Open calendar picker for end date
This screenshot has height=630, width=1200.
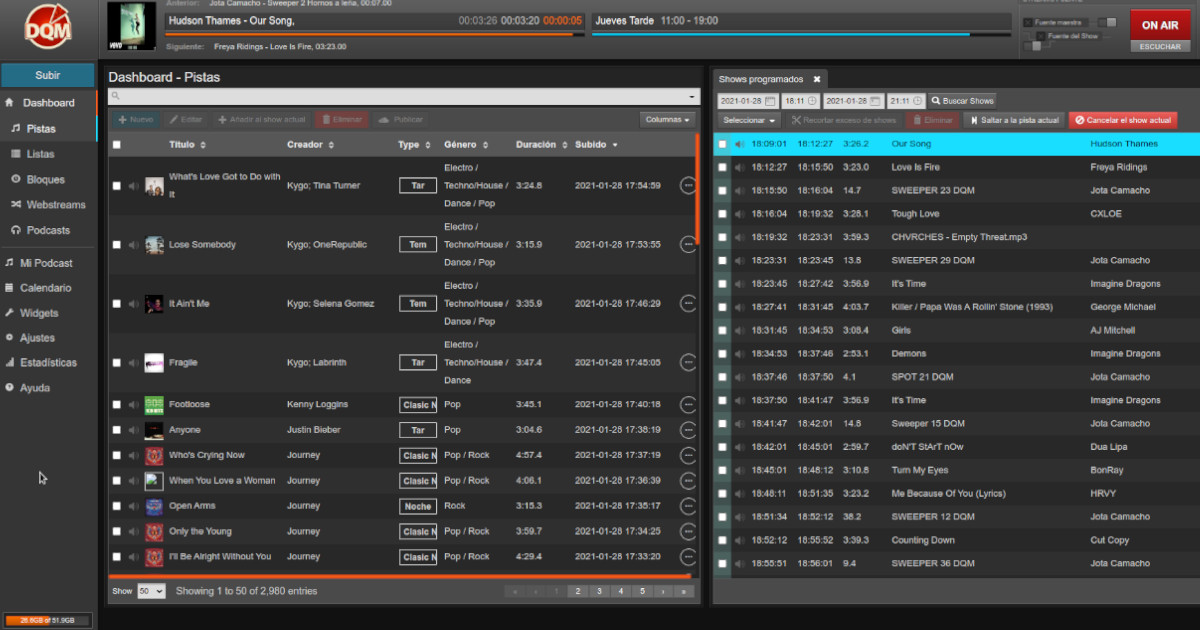coord(875,101)
